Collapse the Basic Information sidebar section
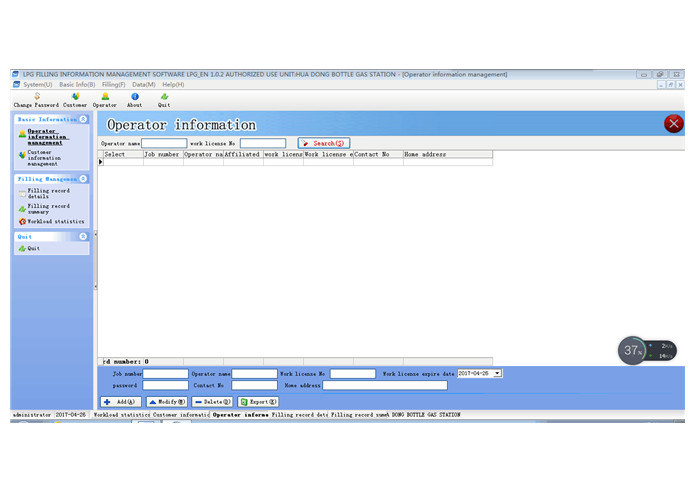 83,119
